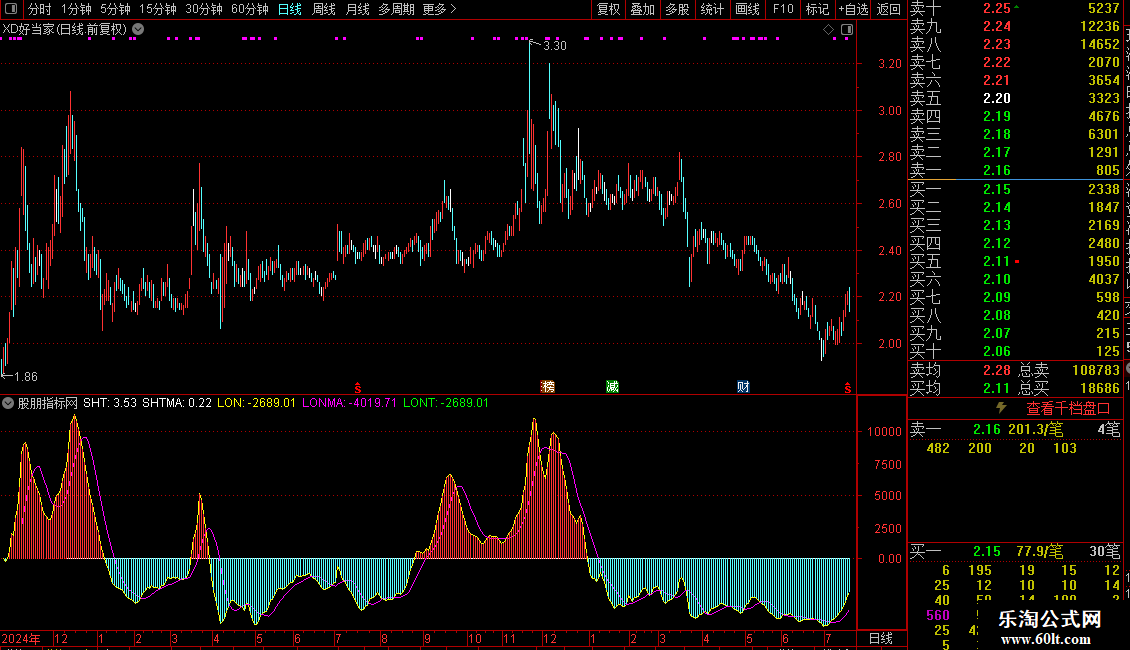Click the 叠加 overlay button
1130x650 pixels.
coord(643,9)
